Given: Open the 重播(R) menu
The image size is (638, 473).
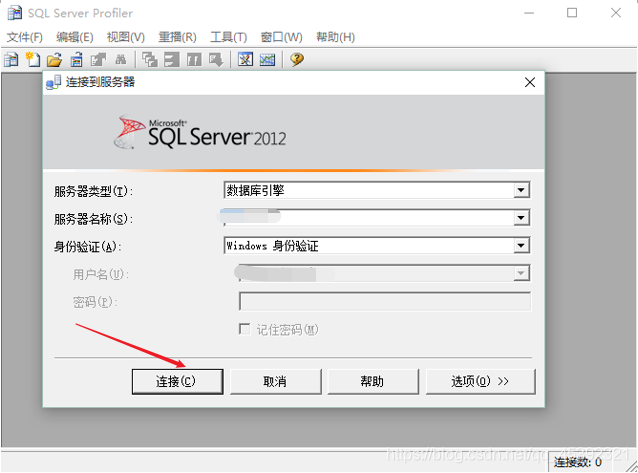Looking at the screenshot, I should pos(177,37).
